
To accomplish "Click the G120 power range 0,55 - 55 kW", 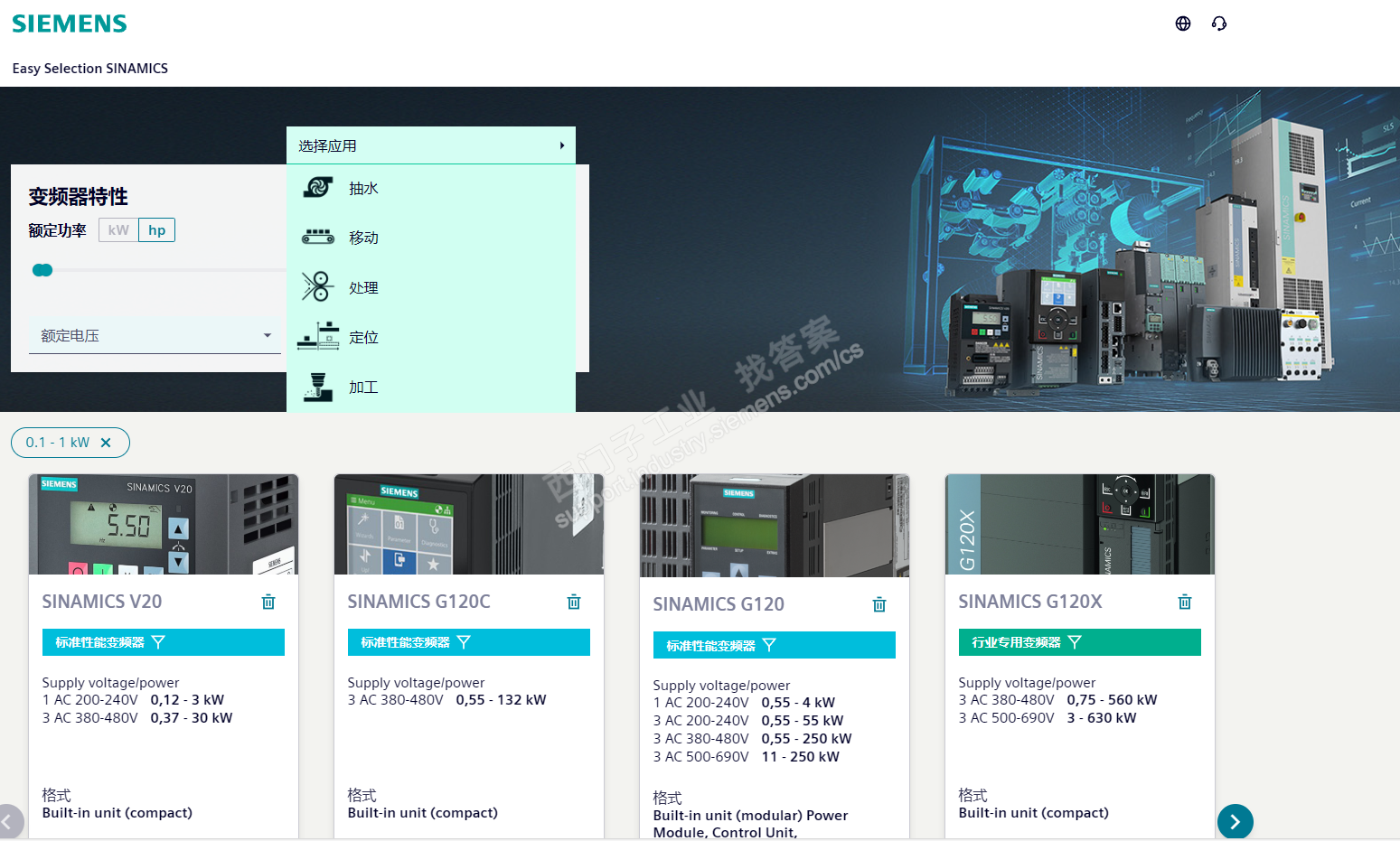I will click(803, 721).
